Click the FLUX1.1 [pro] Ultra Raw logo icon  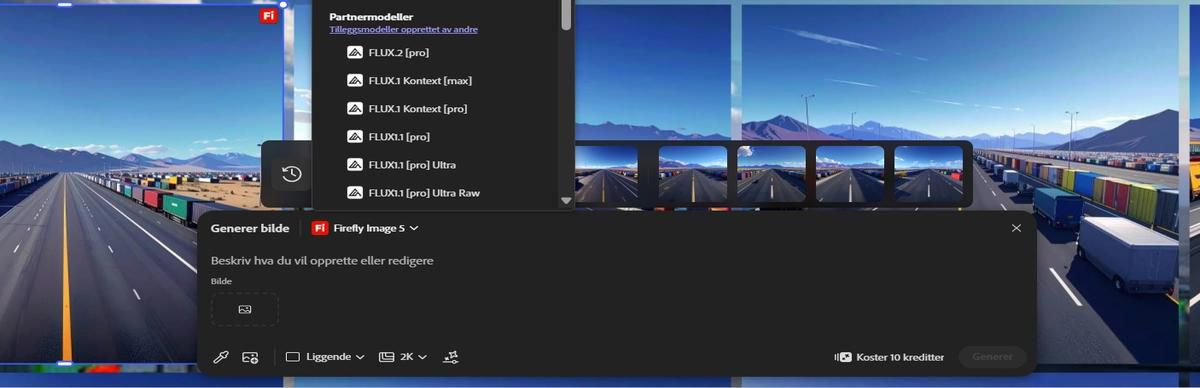tap(354, 192)
